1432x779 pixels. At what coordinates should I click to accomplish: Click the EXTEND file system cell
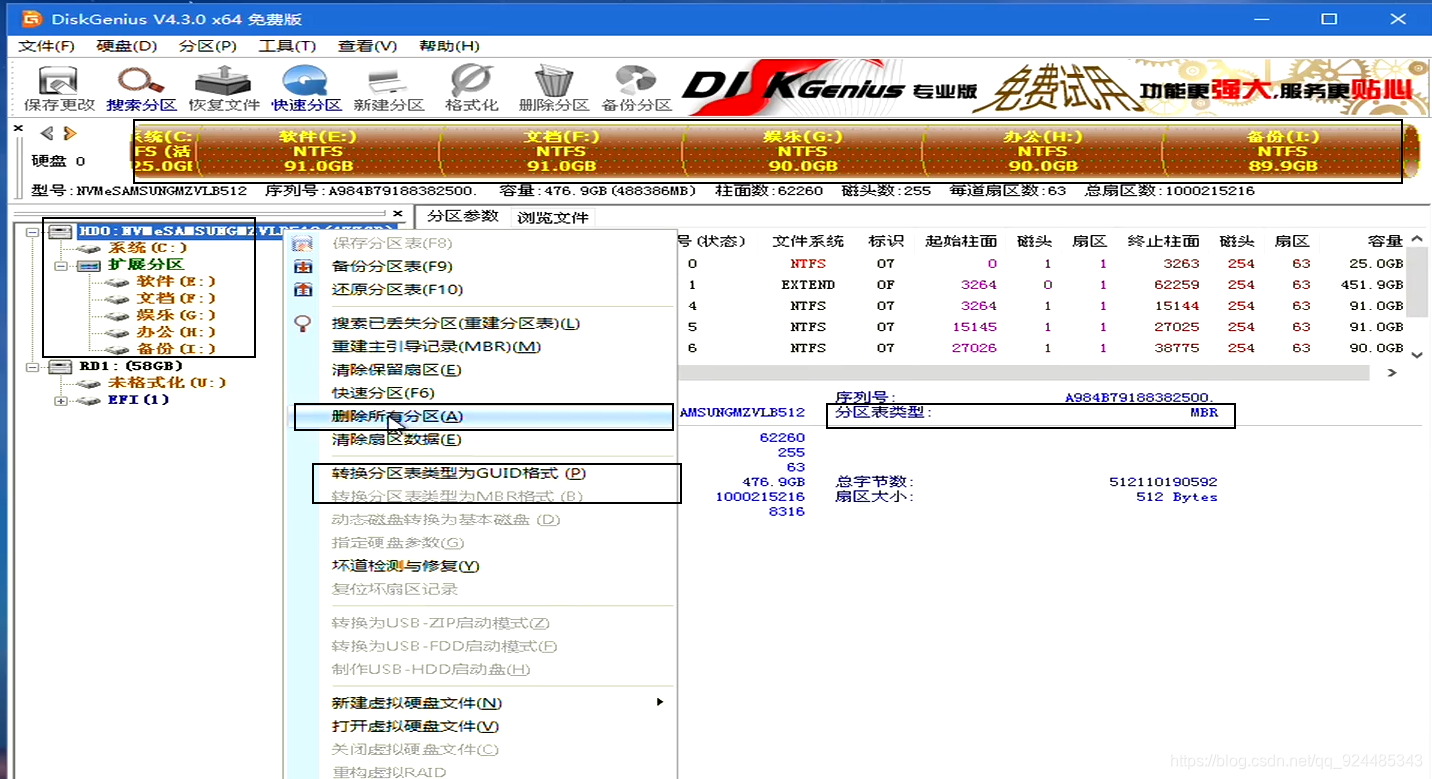click(808, 285)
